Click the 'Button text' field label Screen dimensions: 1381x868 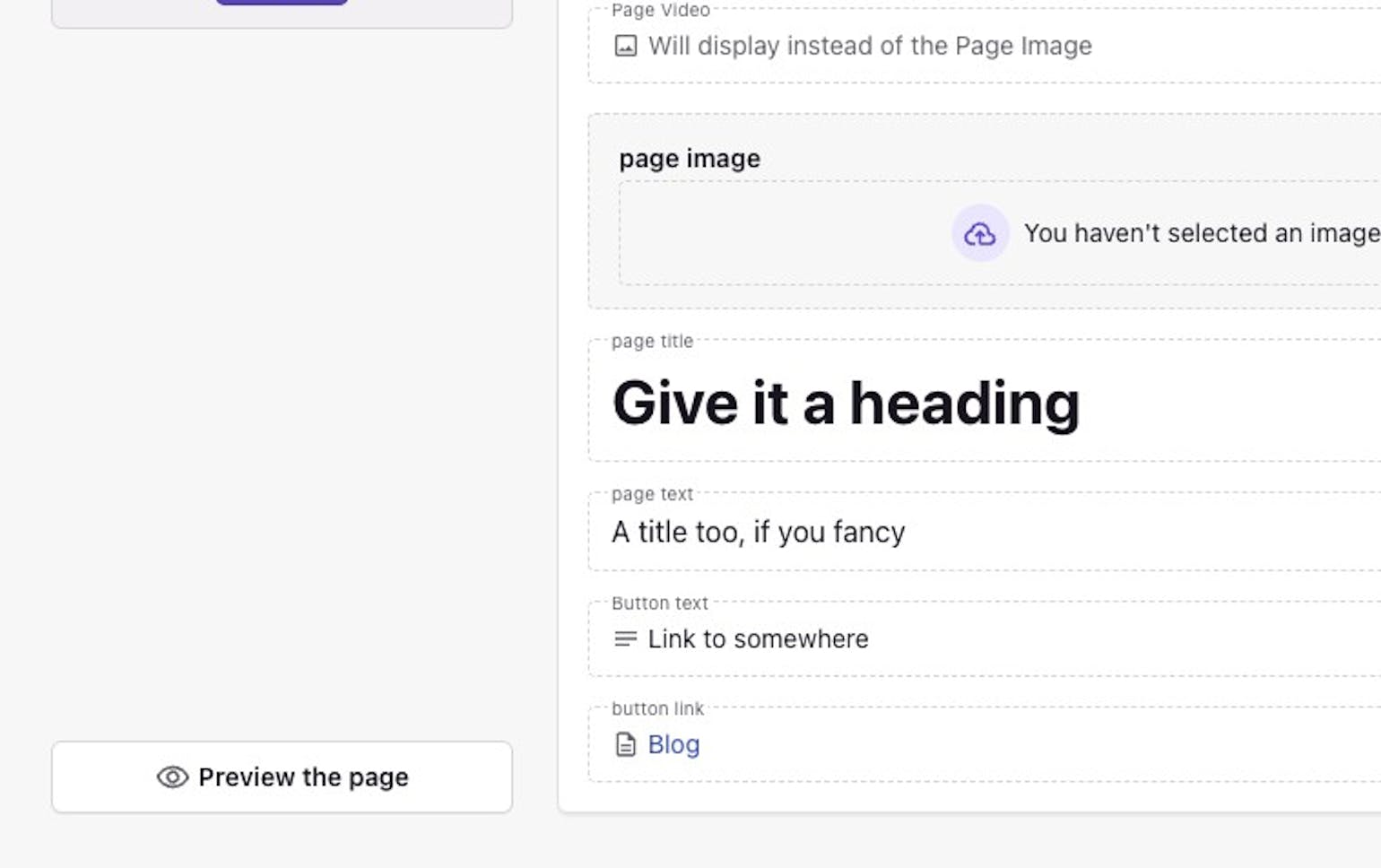pyautogui.click(x=659, y=603)
